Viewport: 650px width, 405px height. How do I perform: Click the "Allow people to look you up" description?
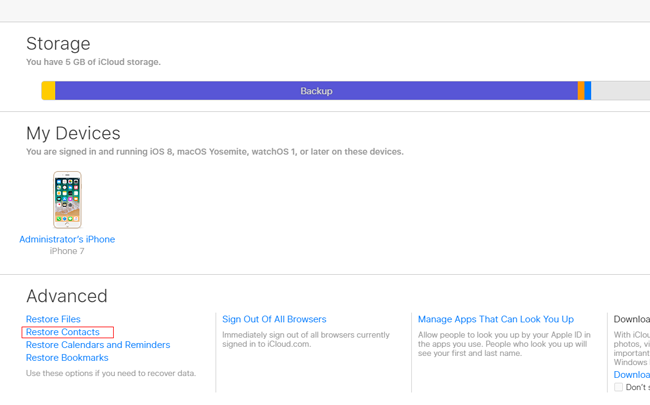[504, 344]
